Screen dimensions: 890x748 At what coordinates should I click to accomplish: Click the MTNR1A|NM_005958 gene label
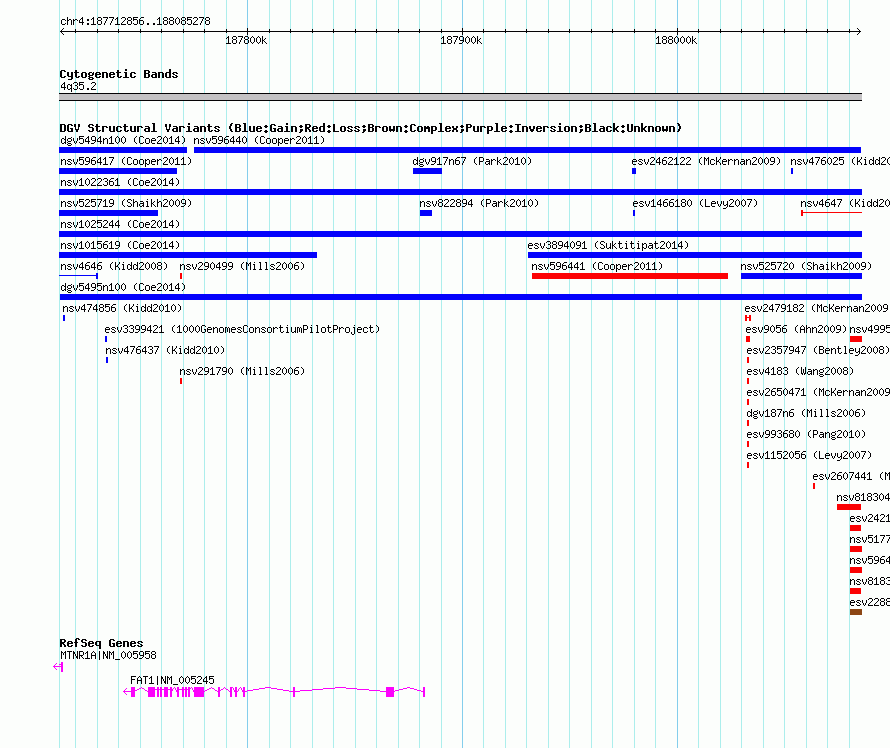tap(108, 655)
